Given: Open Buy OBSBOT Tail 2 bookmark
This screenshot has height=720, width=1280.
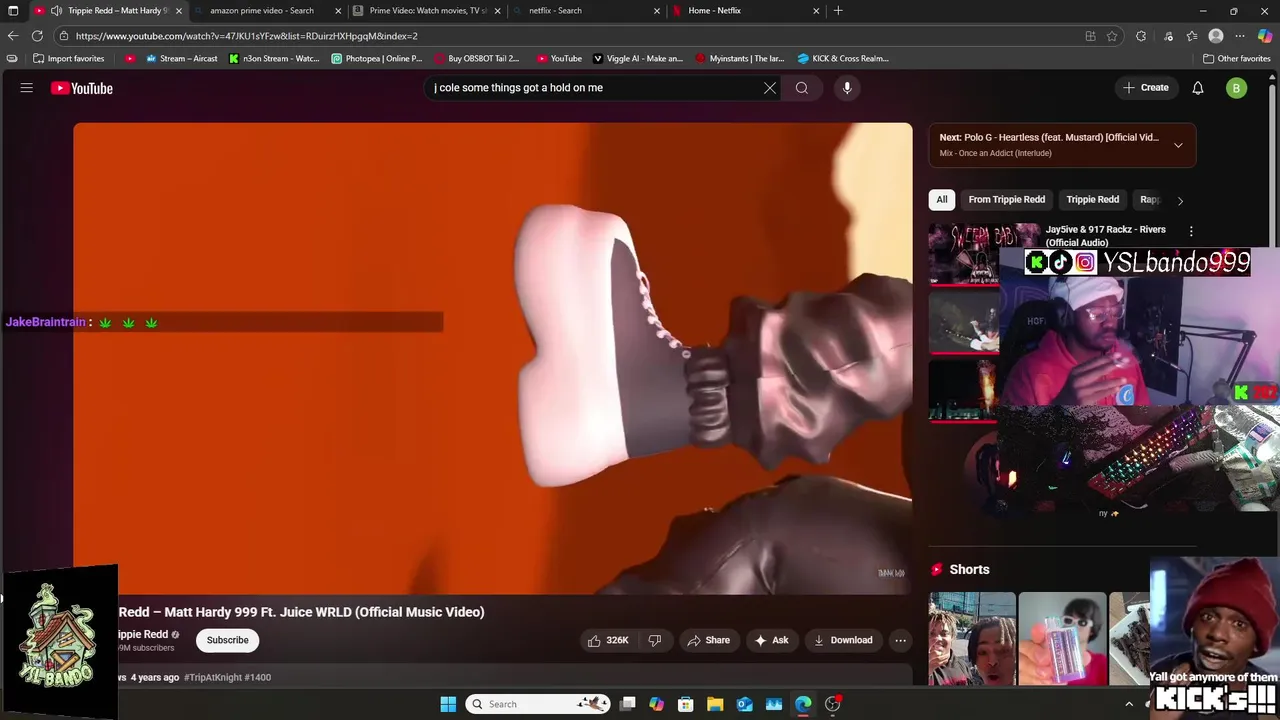Looking at the screenshot, I should pyautogui.click(x=476, y=58).
